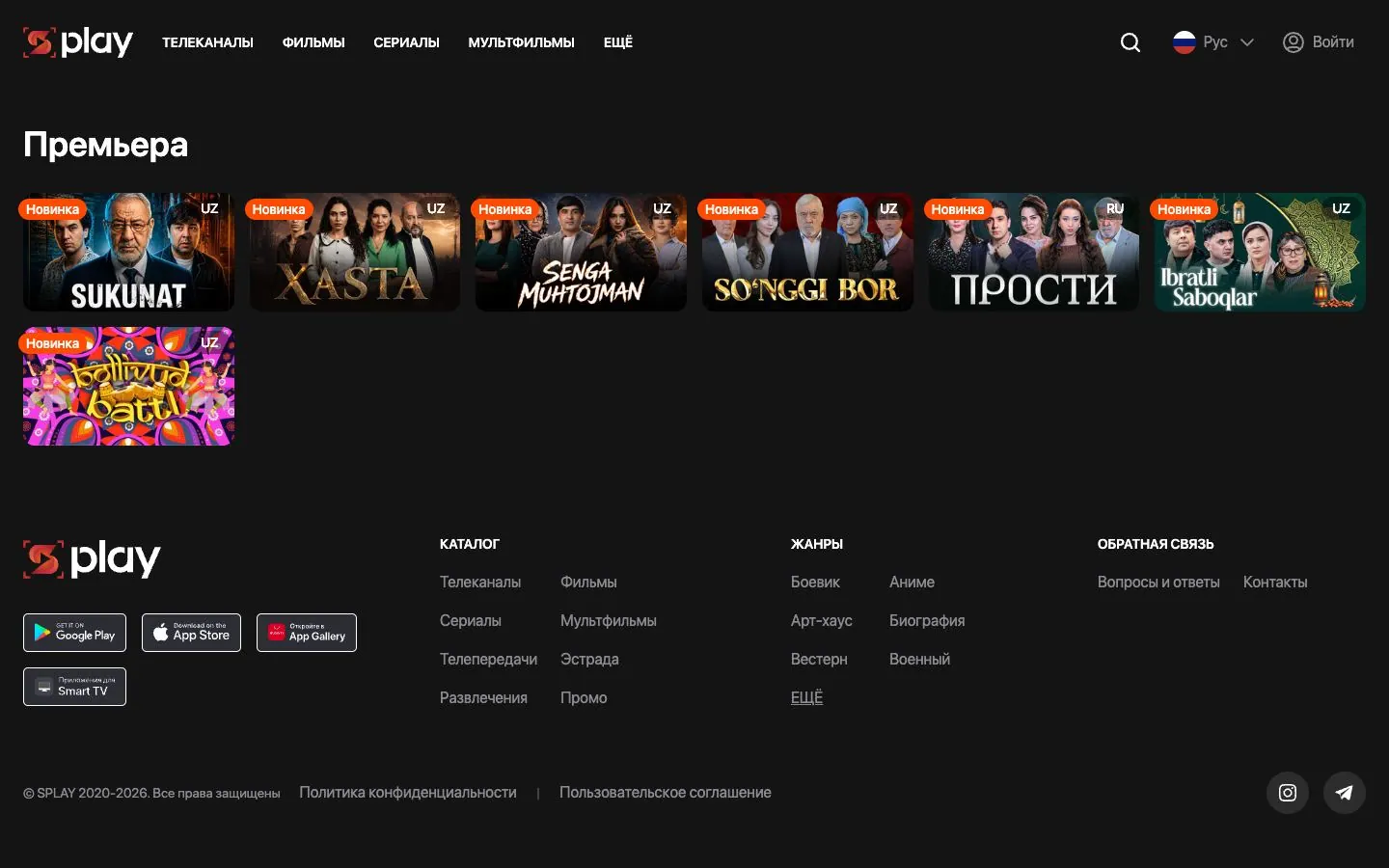
Task: Go to Телепередачи in the catalog
Action: coord(488,660)
